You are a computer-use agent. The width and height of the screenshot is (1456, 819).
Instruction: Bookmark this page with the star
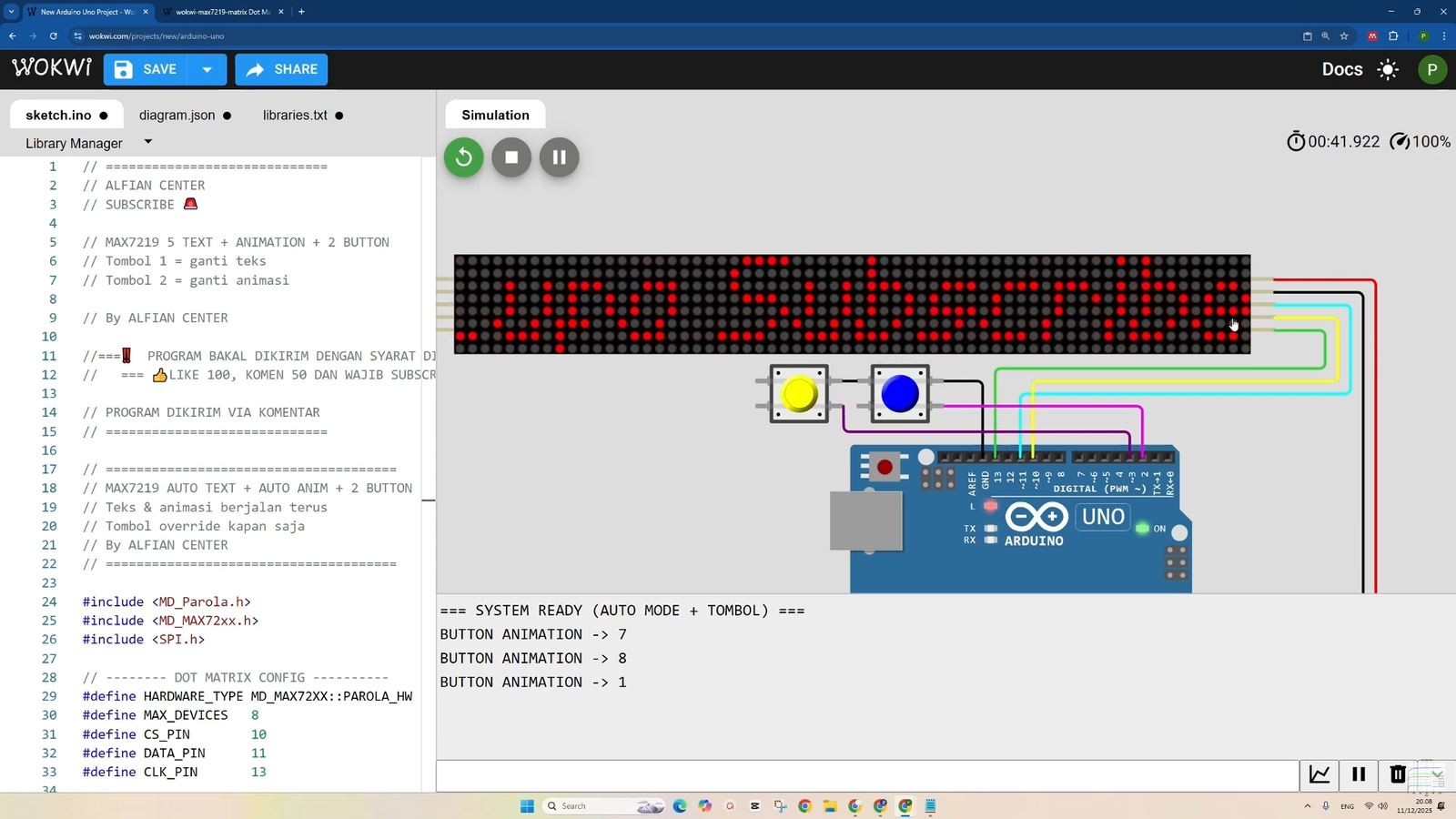point(1344,36)
